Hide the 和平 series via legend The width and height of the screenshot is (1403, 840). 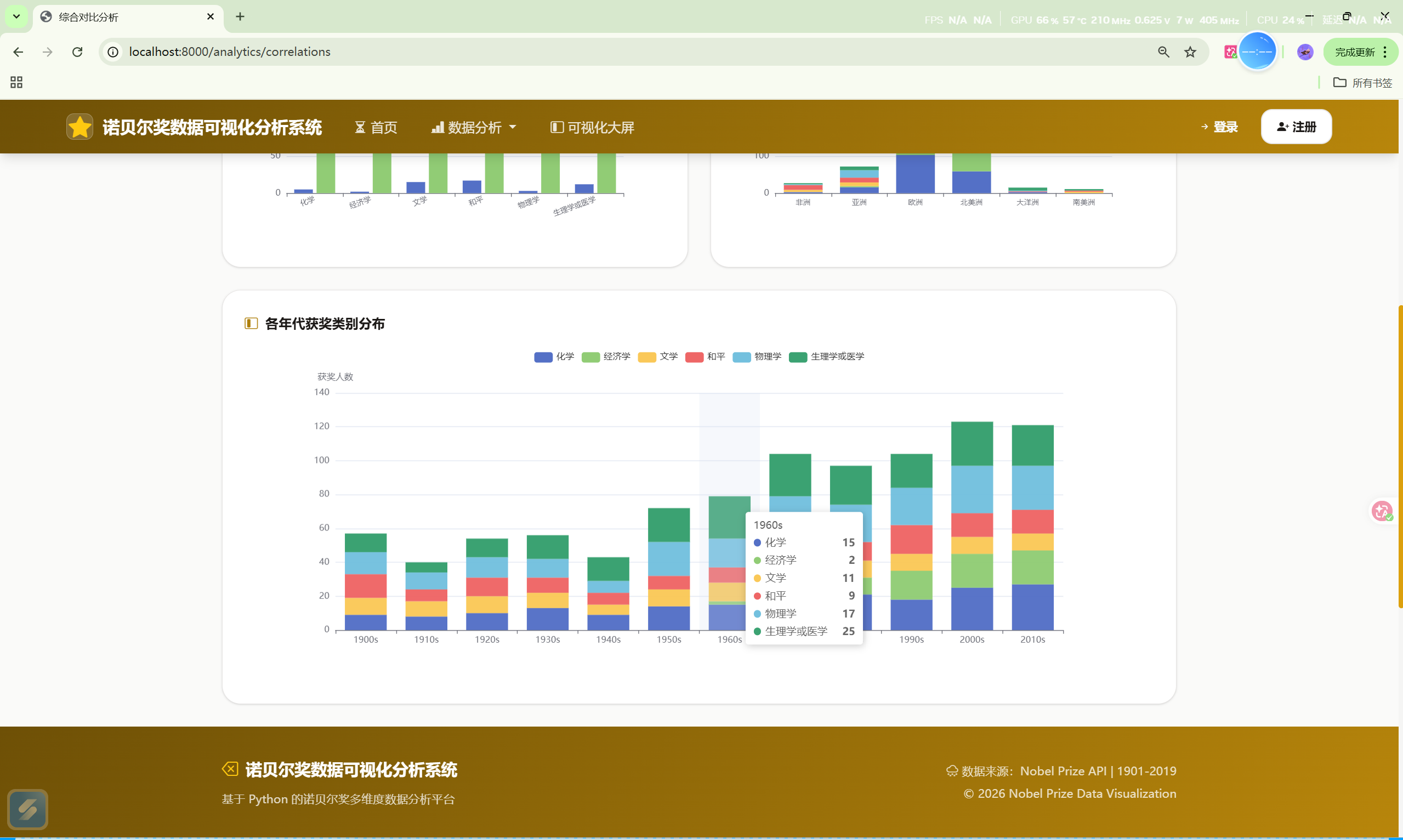(705, 357)
